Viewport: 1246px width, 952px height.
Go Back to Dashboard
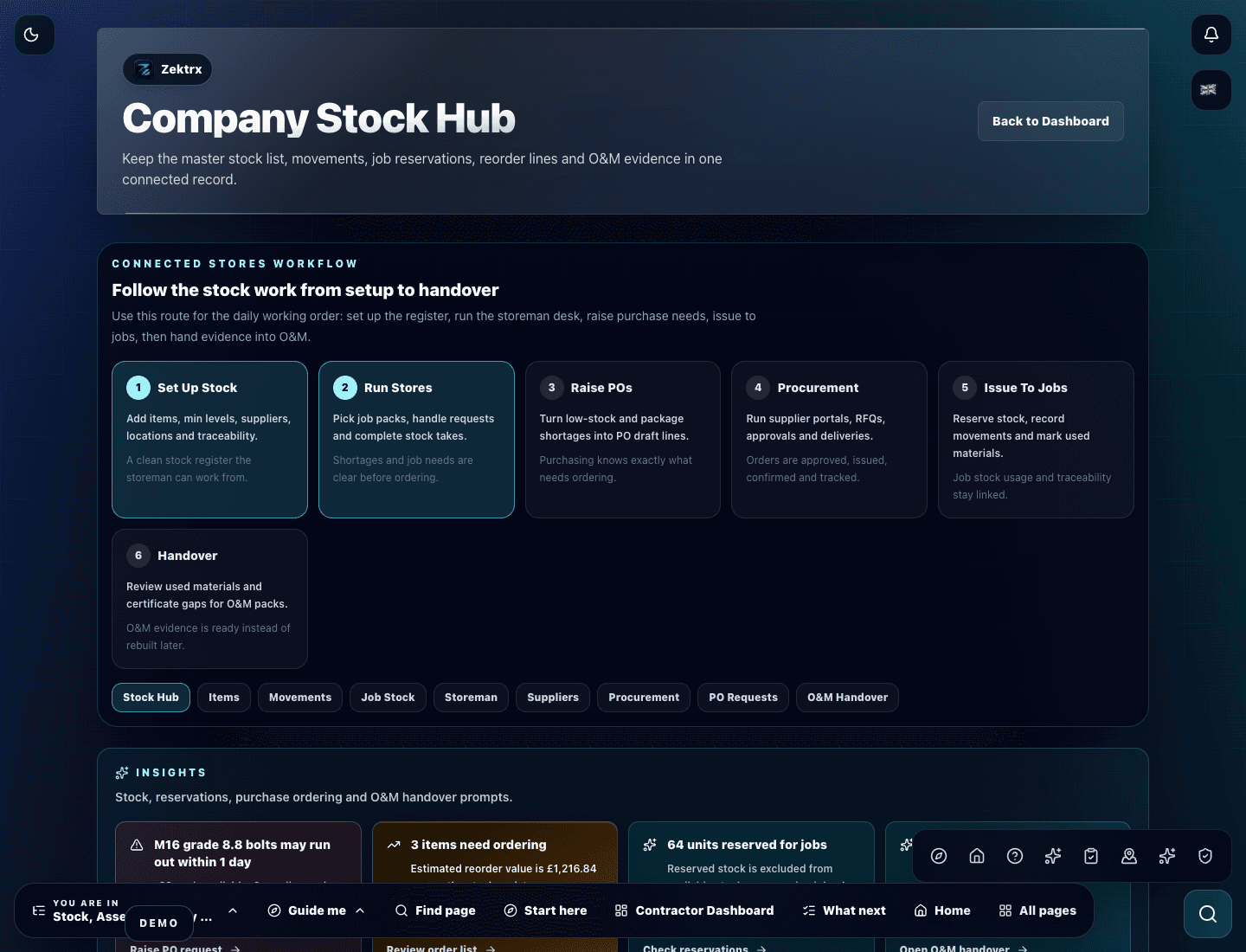point(1050,121)
